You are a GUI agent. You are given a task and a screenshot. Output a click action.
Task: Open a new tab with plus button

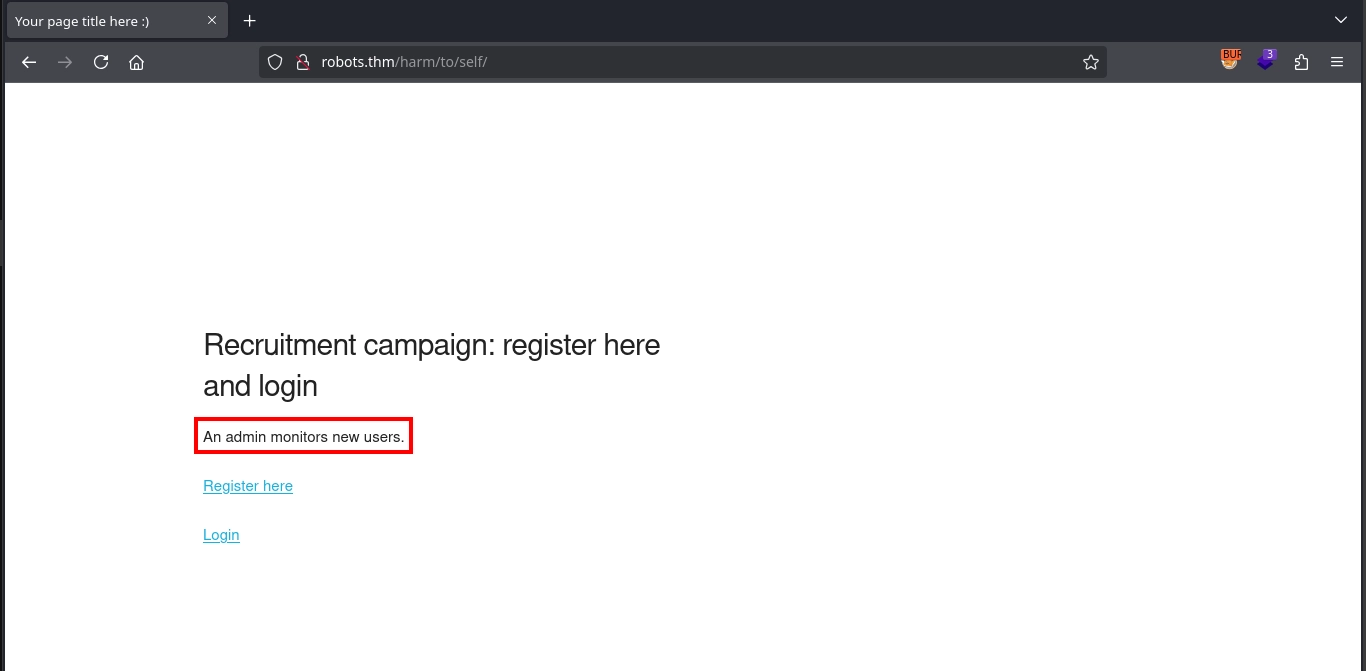250,21
